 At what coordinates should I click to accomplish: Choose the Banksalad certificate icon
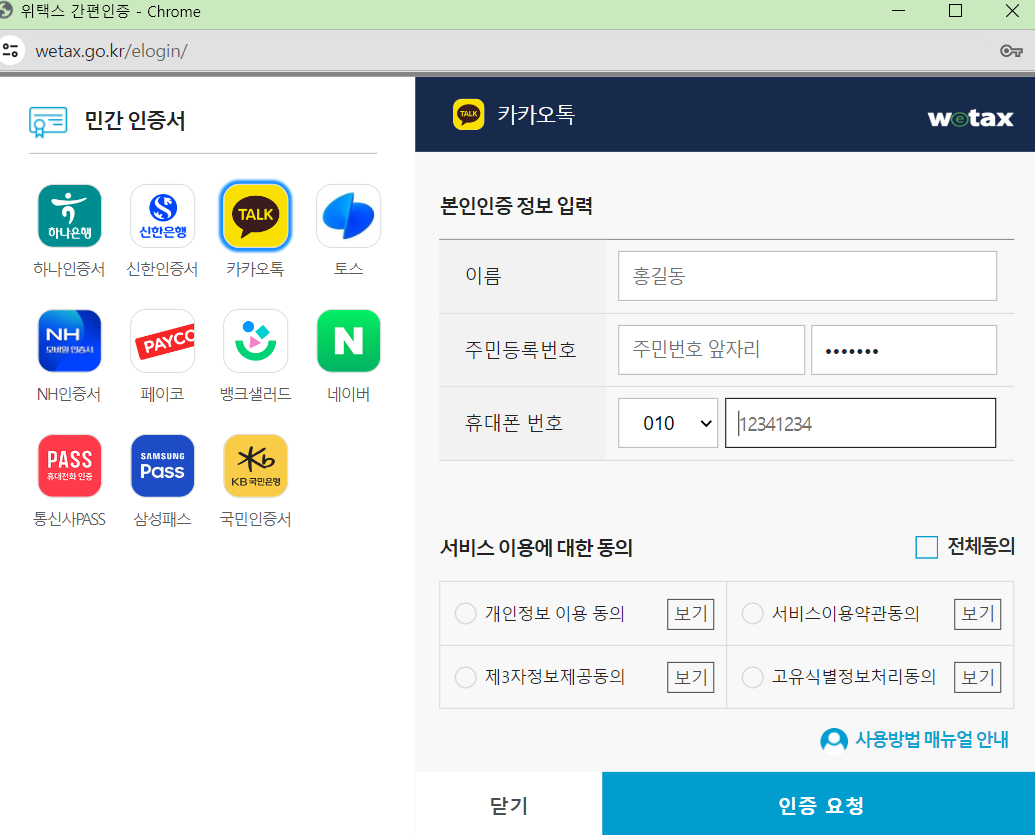click(255, 340)
